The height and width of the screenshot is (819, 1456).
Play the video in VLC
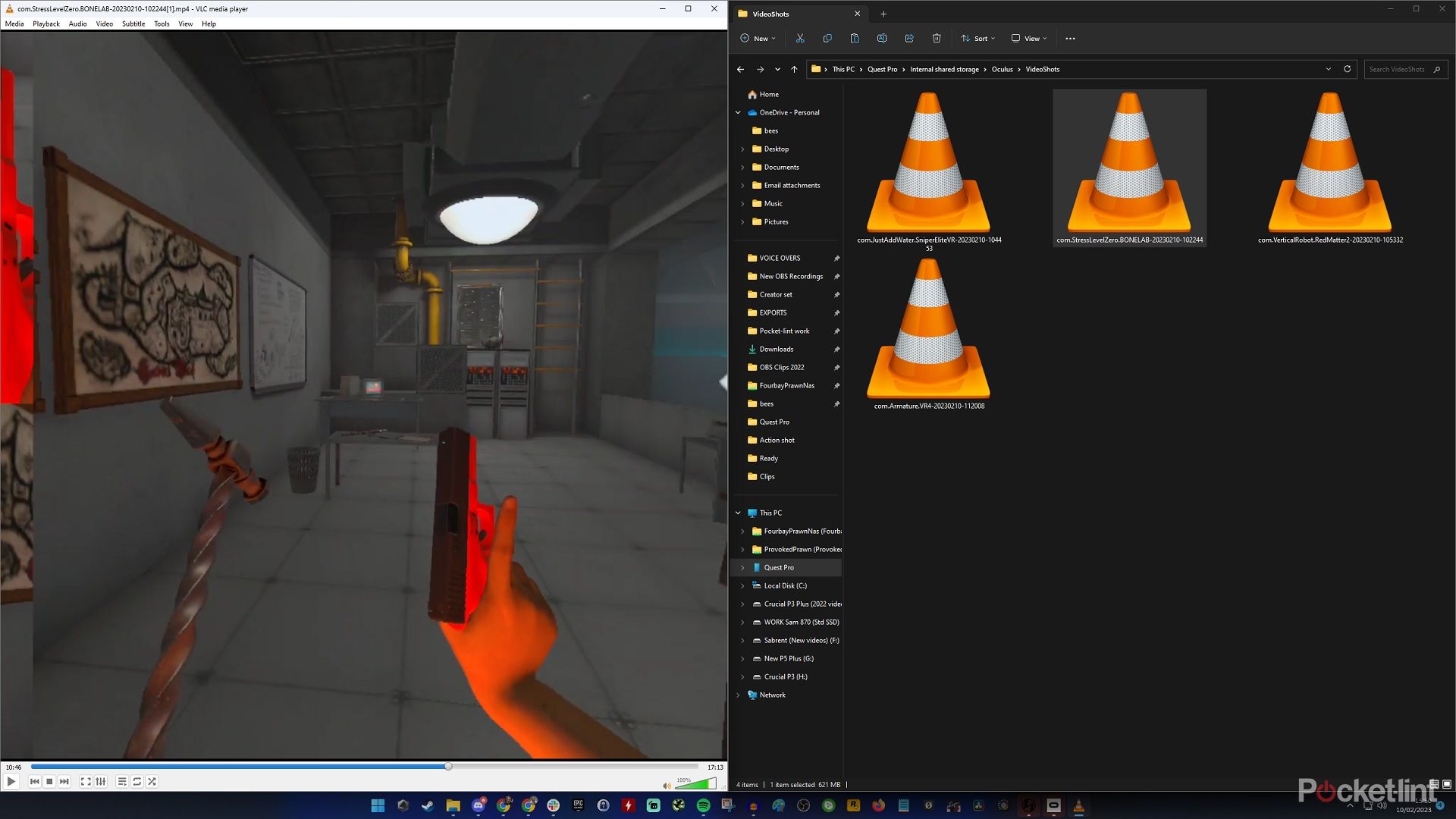pyautogui.click(x=11, y=781)
